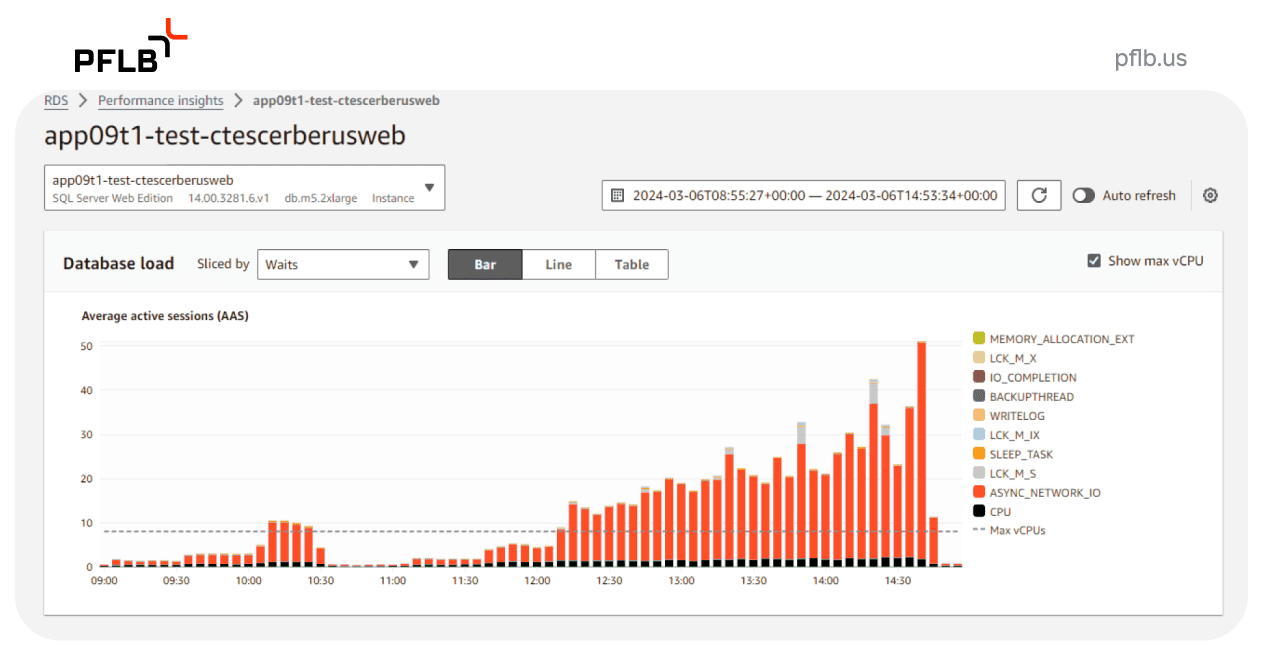
Task: Click the 13:00 time axis label
Action: [681, 580]
